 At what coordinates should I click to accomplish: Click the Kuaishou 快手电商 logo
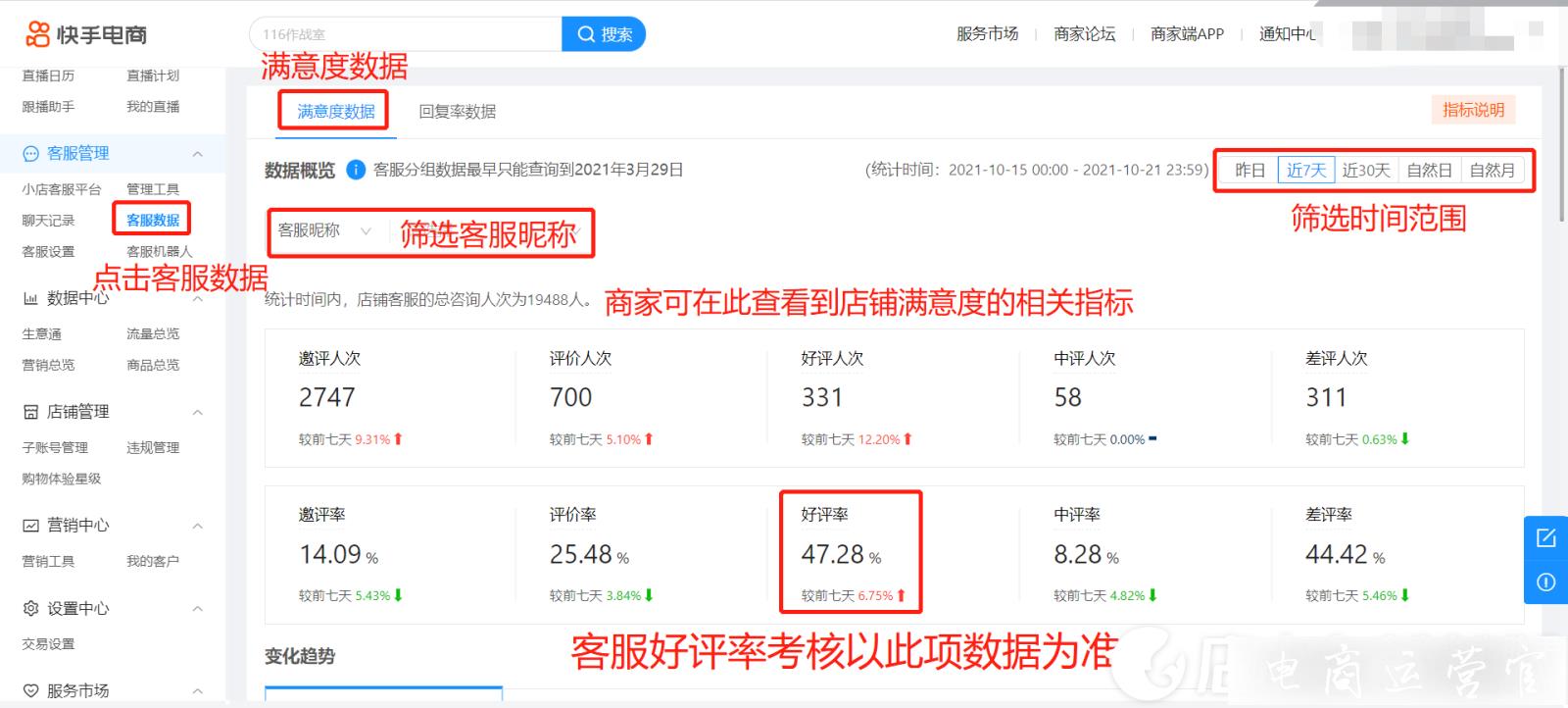(x=86, y=34)
